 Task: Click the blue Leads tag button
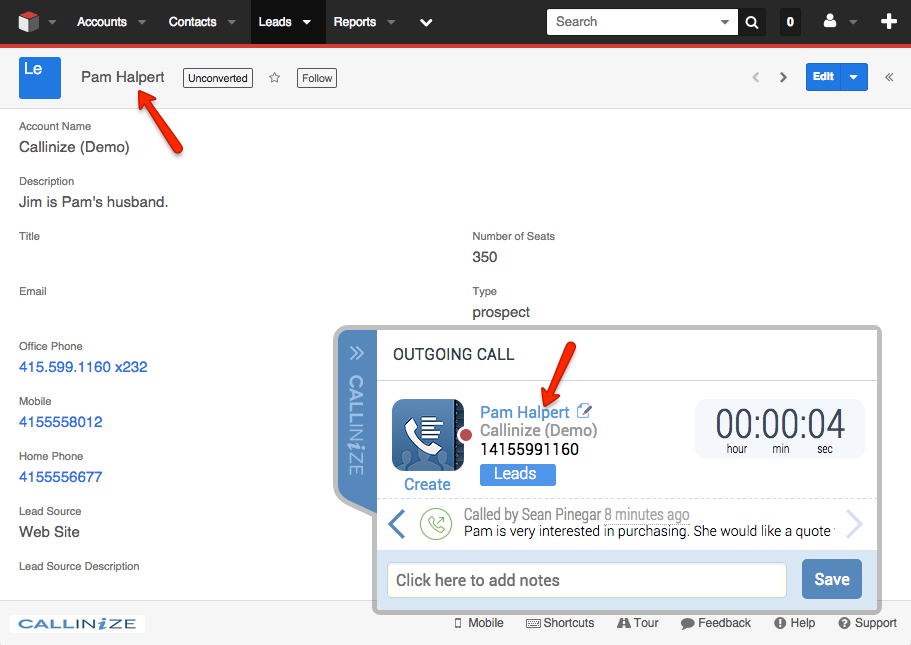pyautogui.click(x=517, y=474)
